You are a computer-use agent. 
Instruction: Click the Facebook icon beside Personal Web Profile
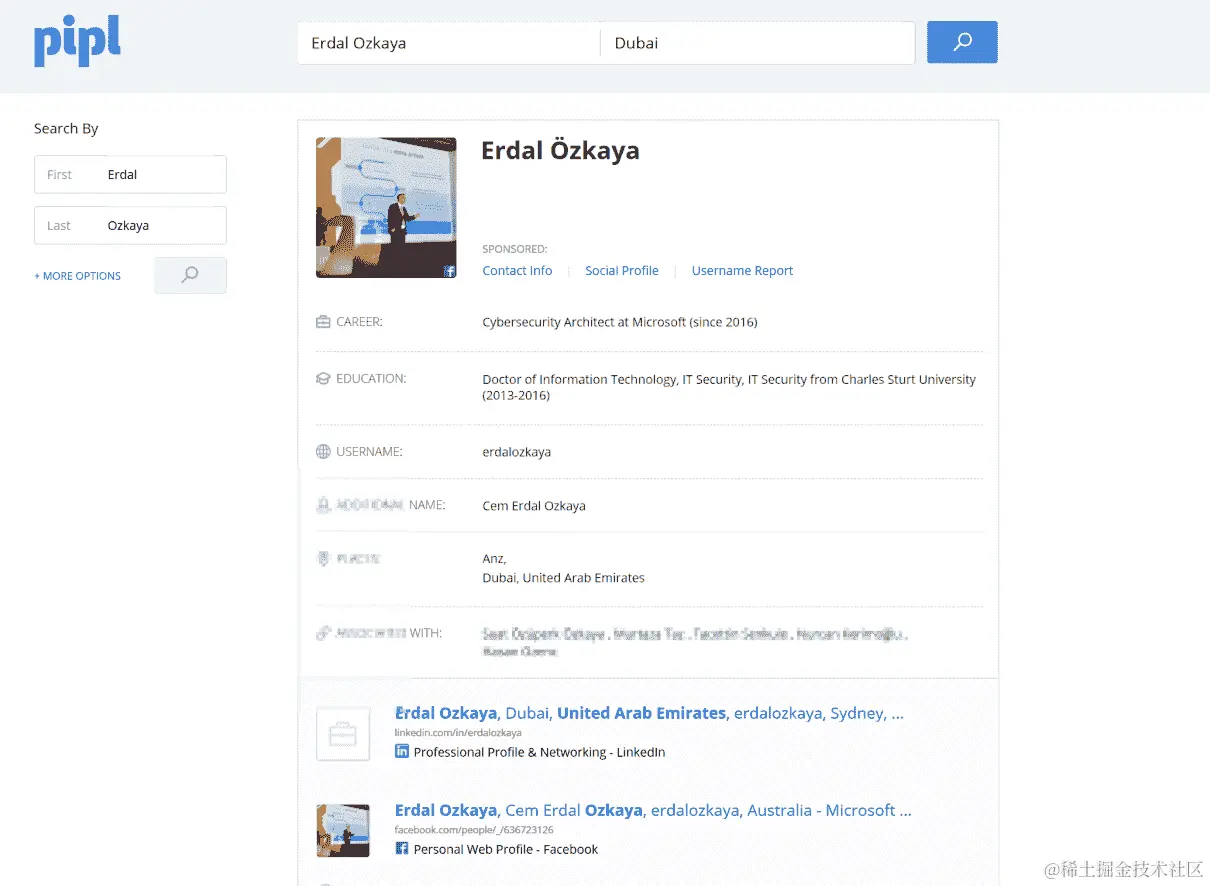(402, 848)
